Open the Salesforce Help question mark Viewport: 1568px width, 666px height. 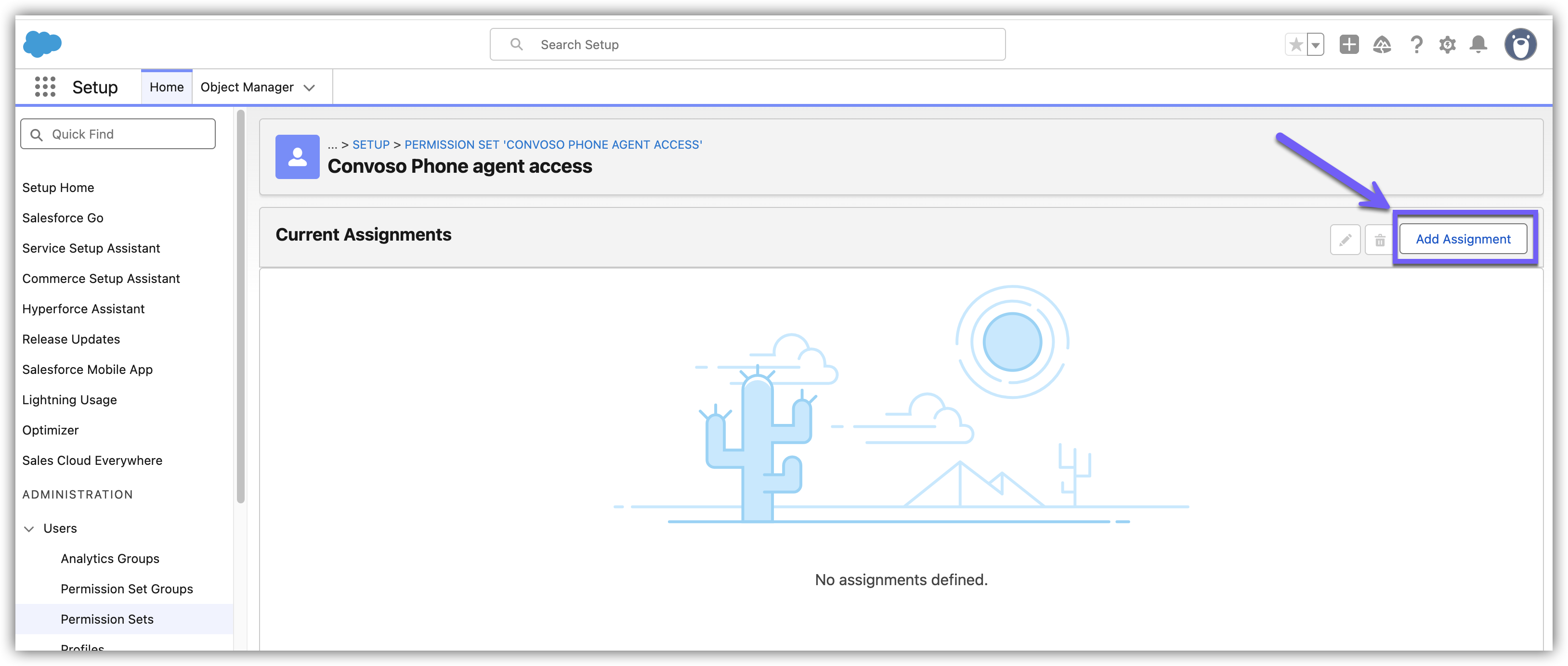1416,44
